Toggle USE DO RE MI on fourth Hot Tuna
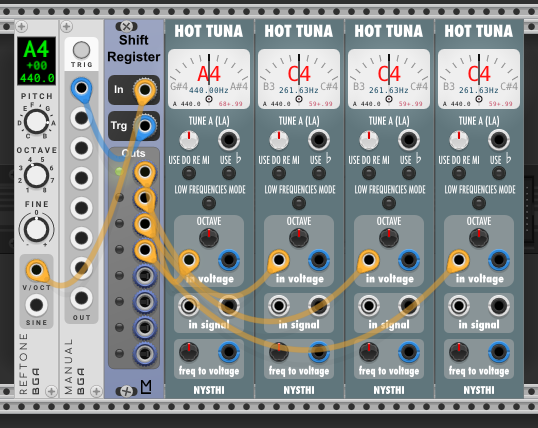Screen dimensions: 538x428 459,173
